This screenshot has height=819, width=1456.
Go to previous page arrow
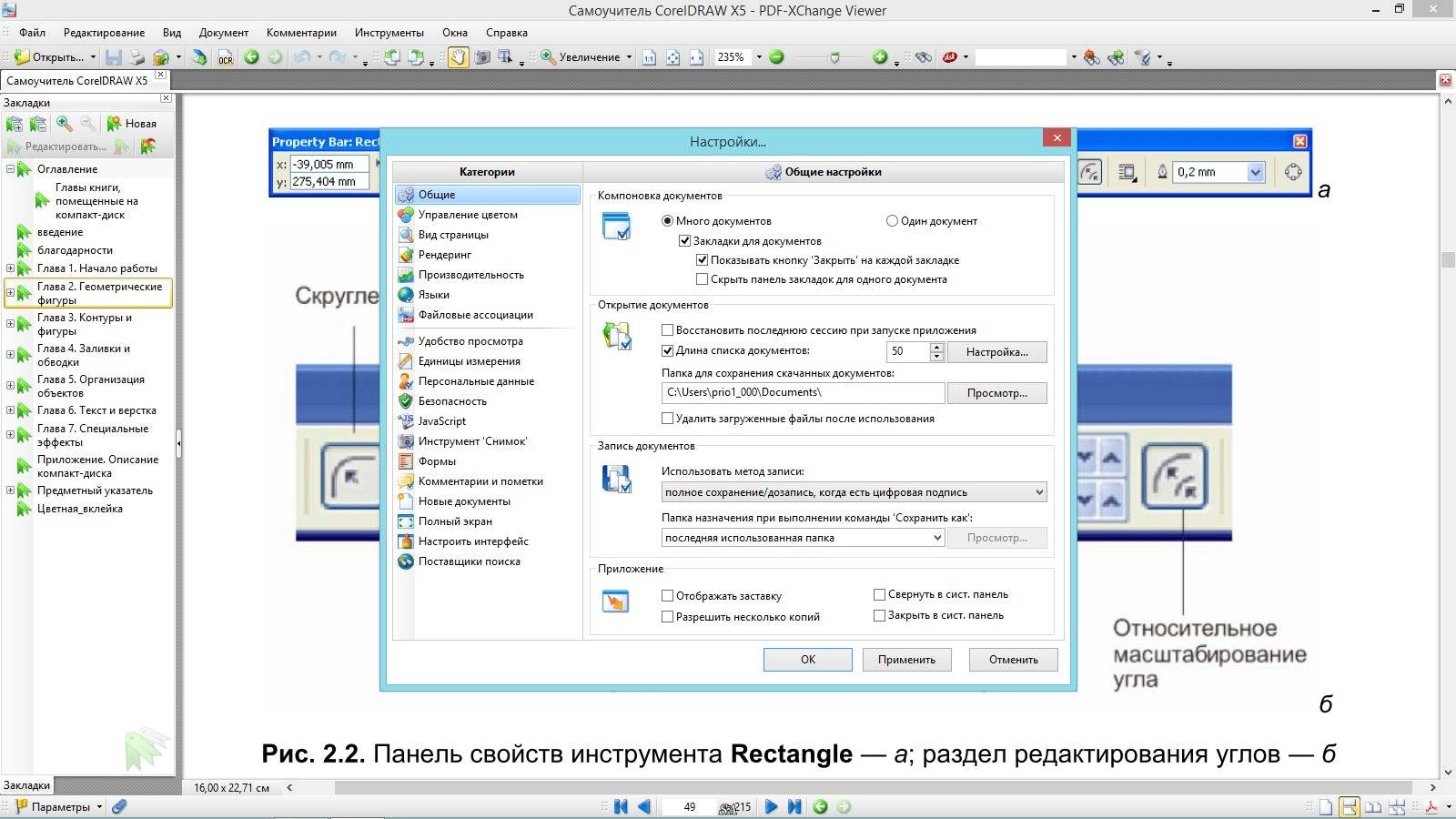click(644, 806)
